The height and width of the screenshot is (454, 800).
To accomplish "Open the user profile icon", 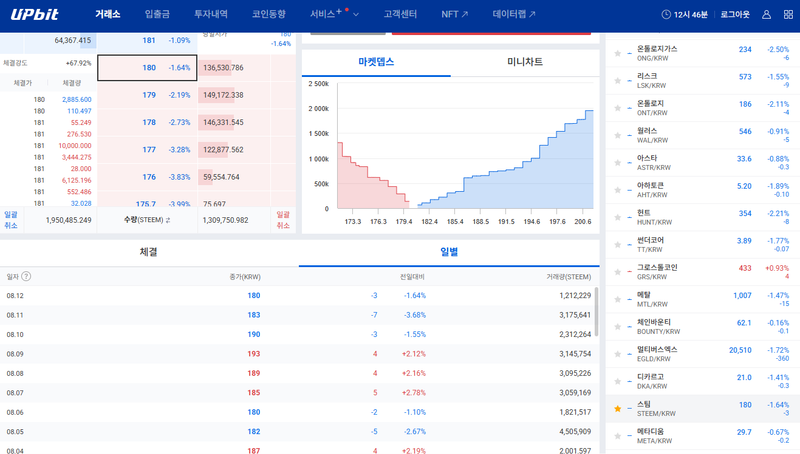I will (x=766, y=14).
